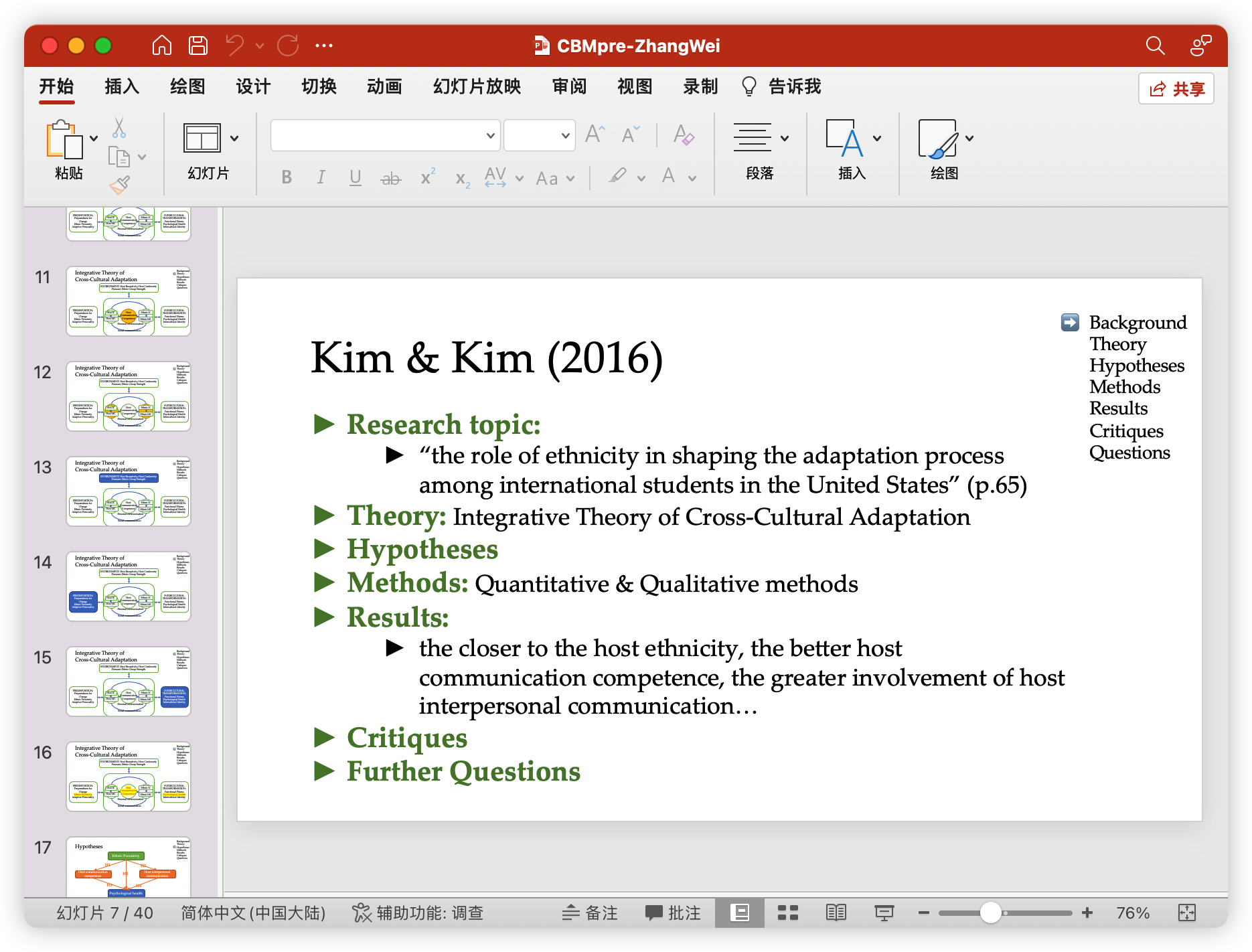Toggle italic formatting

[321, 177]
